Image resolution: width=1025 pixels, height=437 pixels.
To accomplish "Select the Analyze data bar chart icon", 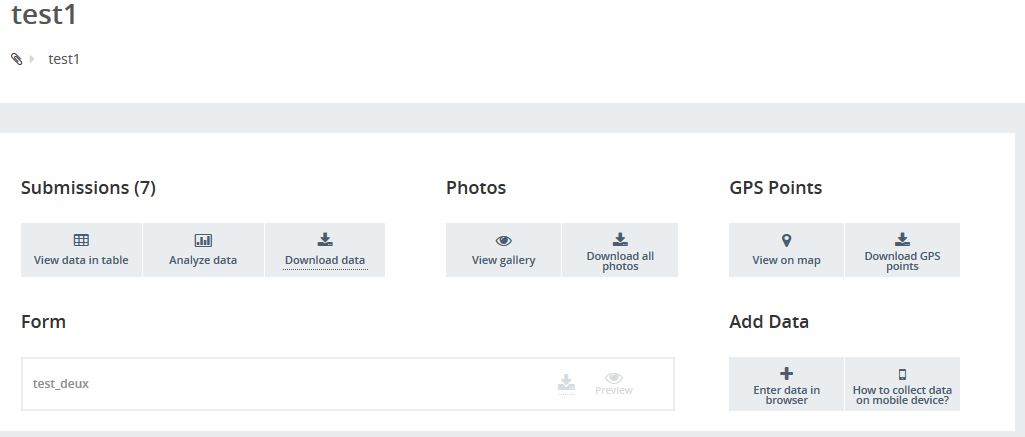I will tap(203, 240).
